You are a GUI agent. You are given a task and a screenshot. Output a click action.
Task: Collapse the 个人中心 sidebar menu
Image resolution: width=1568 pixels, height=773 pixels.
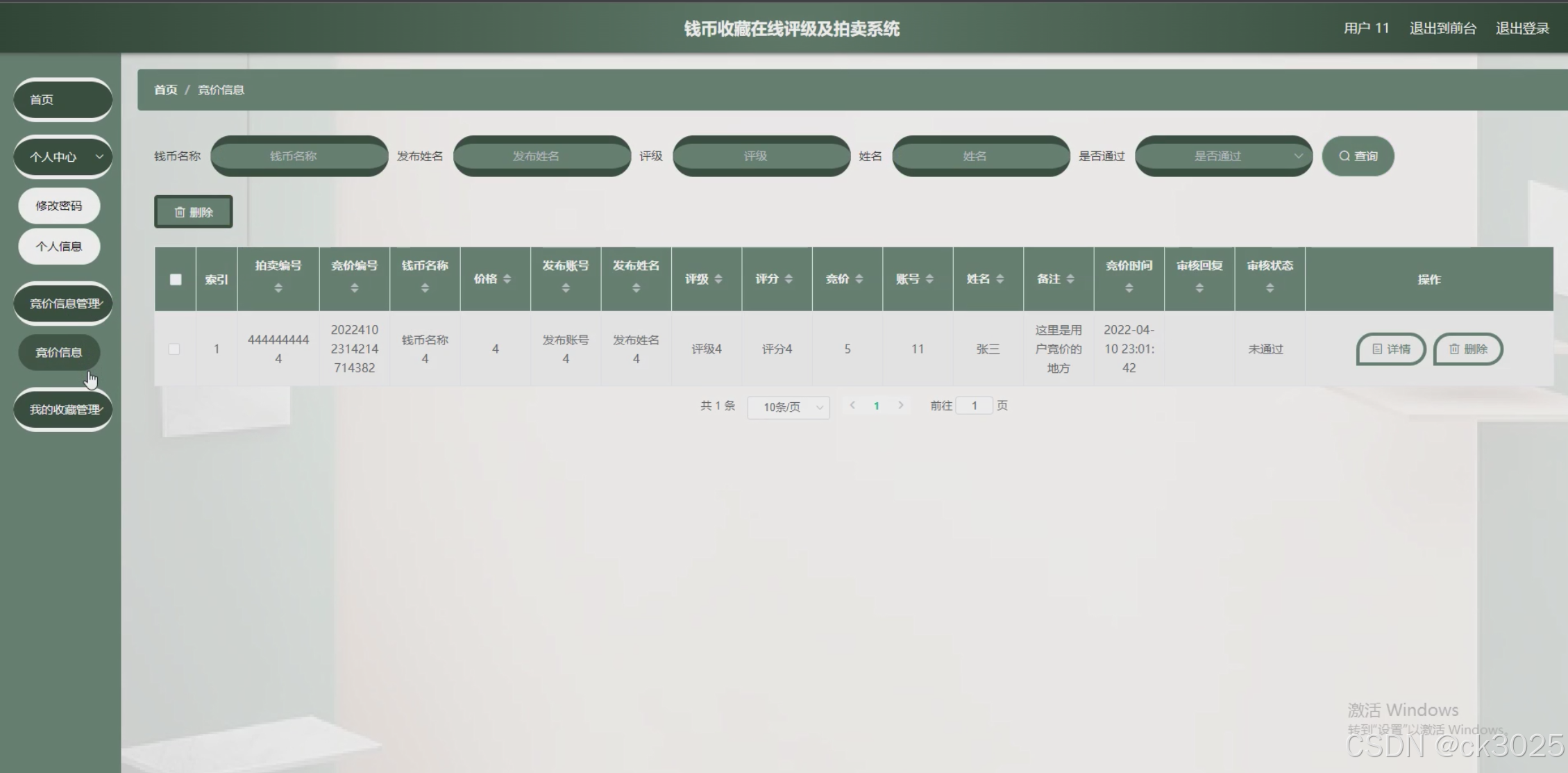[62, 157]
